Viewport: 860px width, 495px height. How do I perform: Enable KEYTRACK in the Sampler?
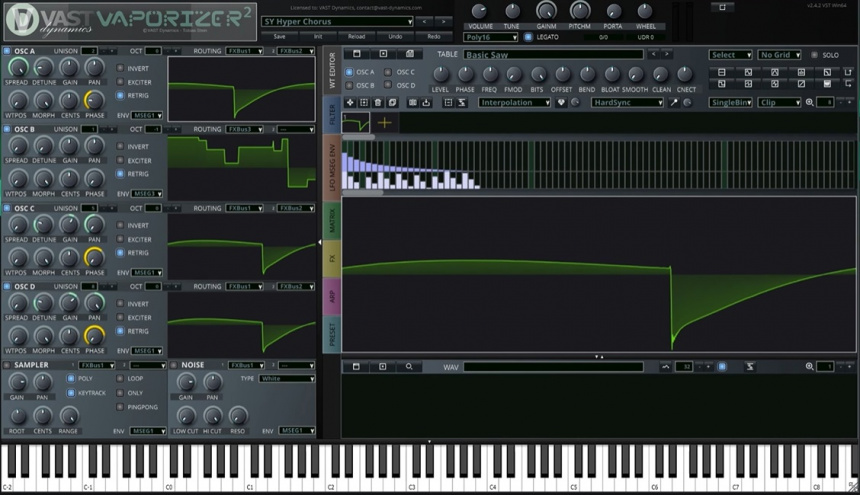71,393
